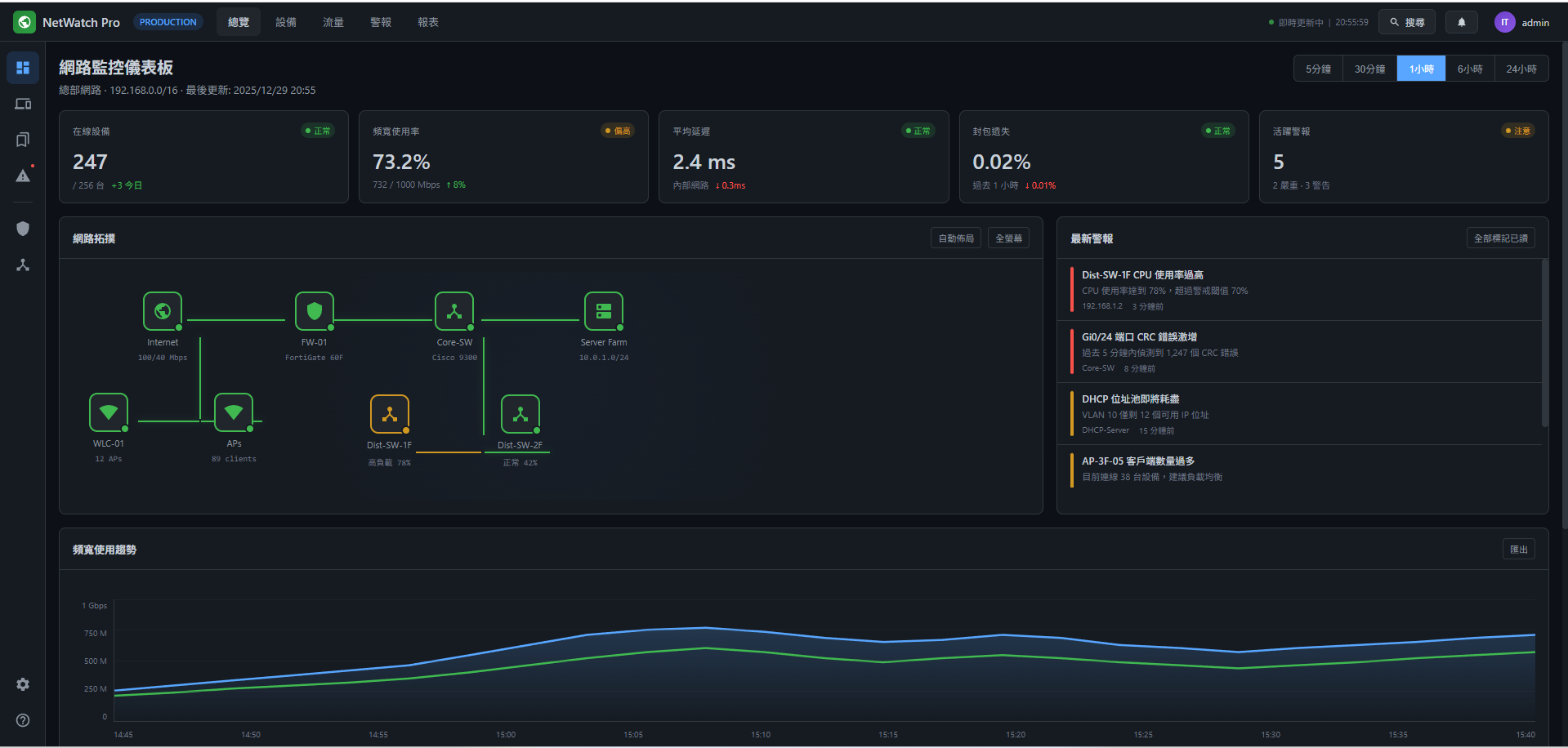
Task: Click the 全部標記已讀 button
Action: click(x=1500, y=238)
